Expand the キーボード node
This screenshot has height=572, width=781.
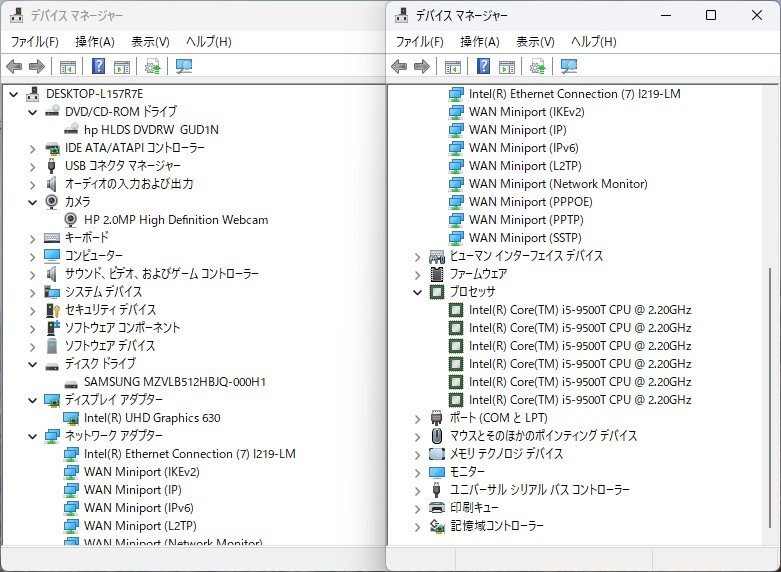tap(32, 239)
